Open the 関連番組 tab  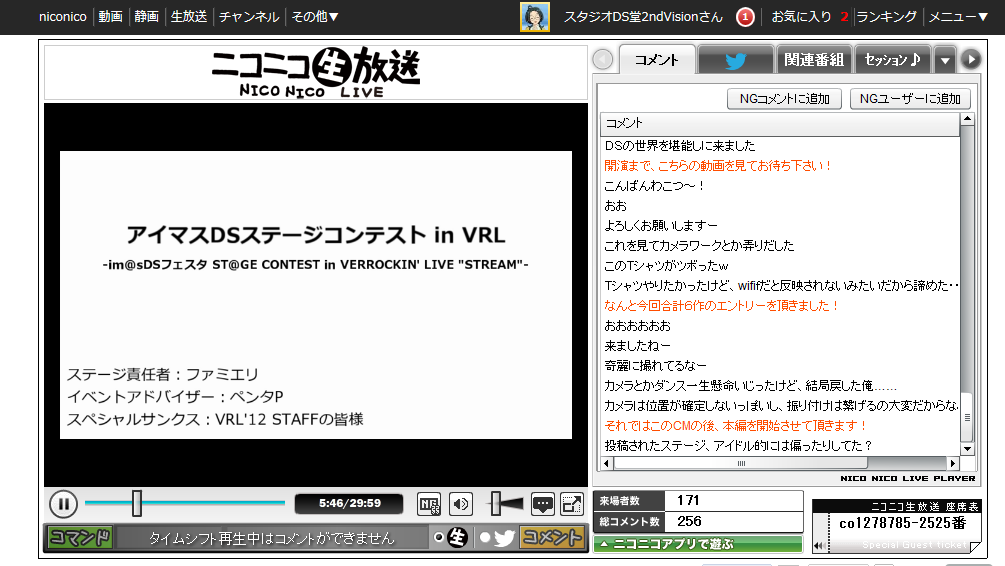814,60
